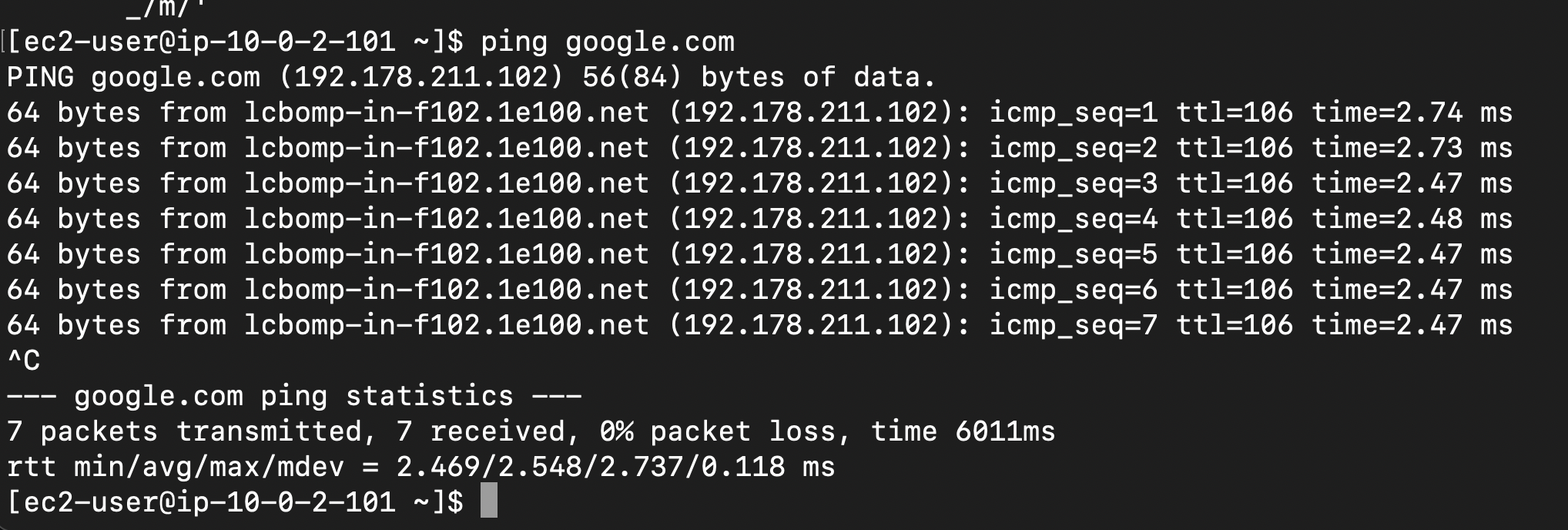This screenshot has width=1568, height=530.
Task: Click the 'time=2.74 ms' value
Action: [1412, 112]
